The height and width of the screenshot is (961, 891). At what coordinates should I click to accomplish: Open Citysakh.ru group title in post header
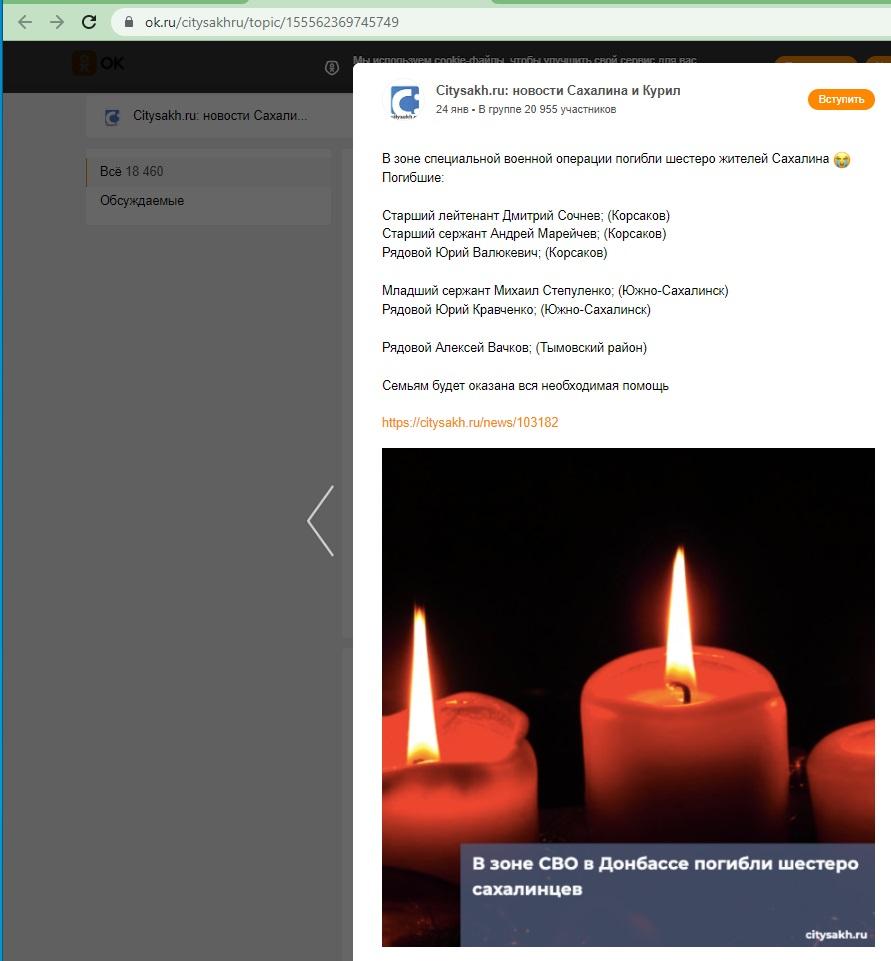tap(558, 91)
